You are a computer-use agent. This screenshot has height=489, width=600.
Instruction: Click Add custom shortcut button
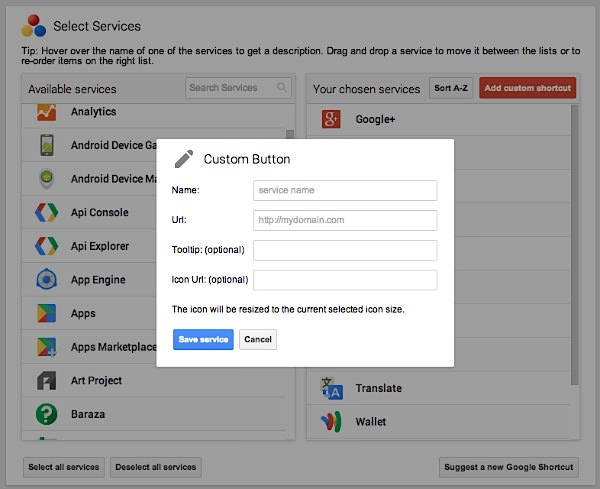527,88
